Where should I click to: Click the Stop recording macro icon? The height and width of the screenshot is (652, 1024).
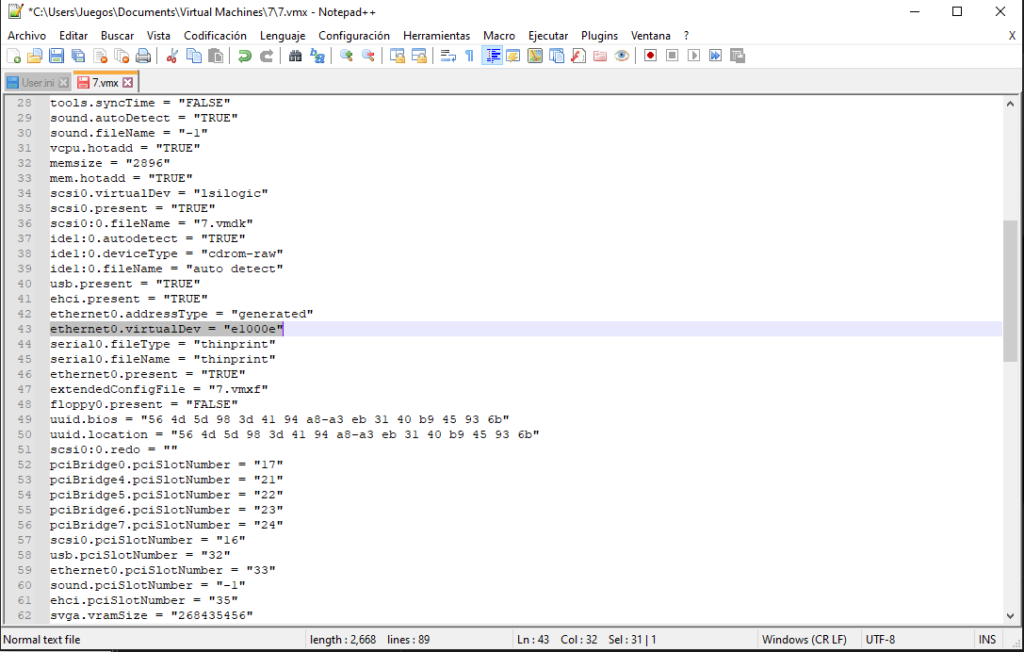(x=672, y=56)
